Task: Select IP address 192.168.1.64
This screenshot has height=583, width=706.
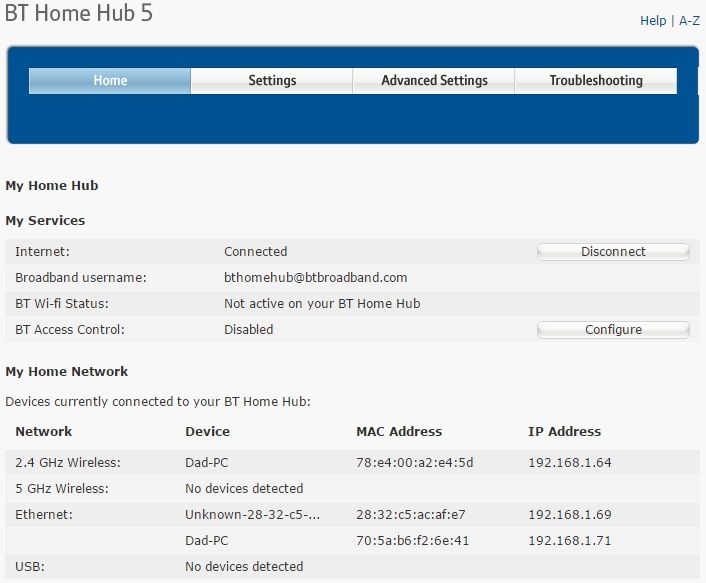Action: tap(570, 463)
